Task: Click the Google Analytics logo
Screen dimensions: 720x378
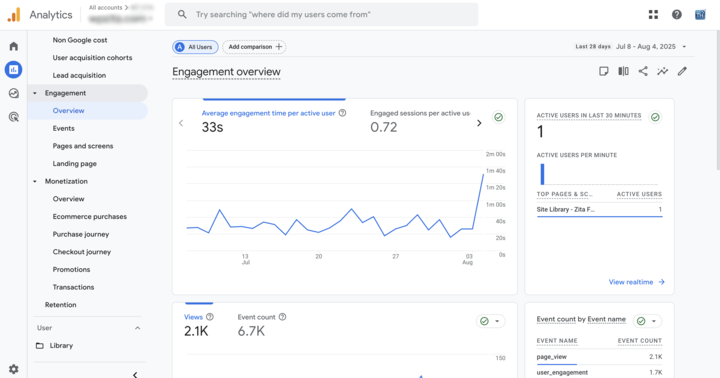Action: pyautogui.click(x=14, y=15)
